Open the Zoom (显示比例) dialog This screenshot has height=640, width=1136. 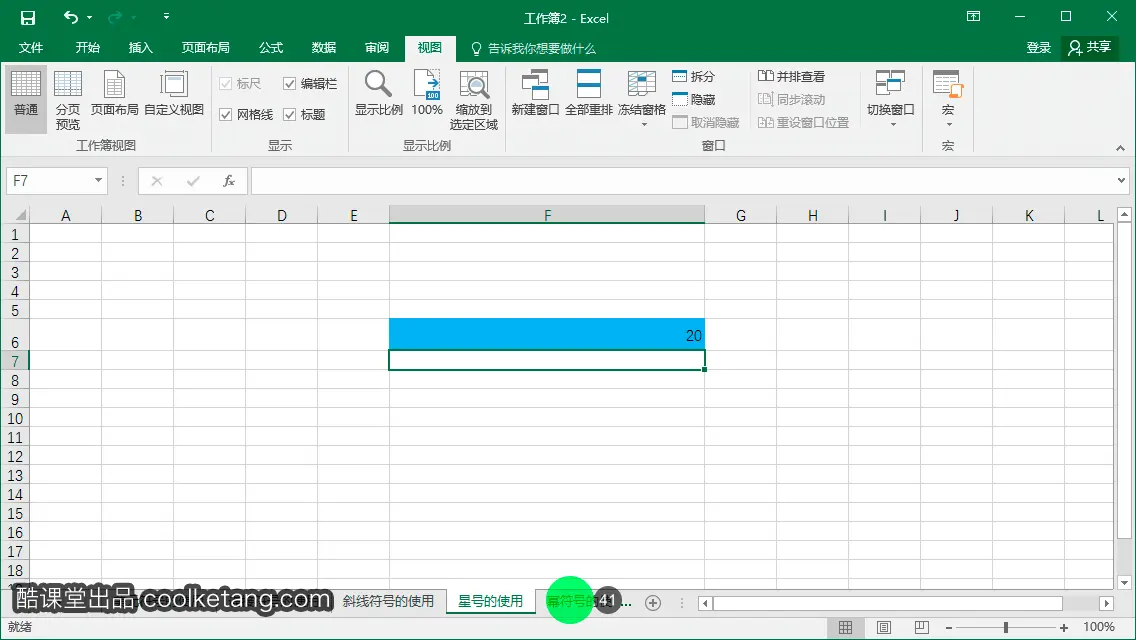[x=378, y=93]
